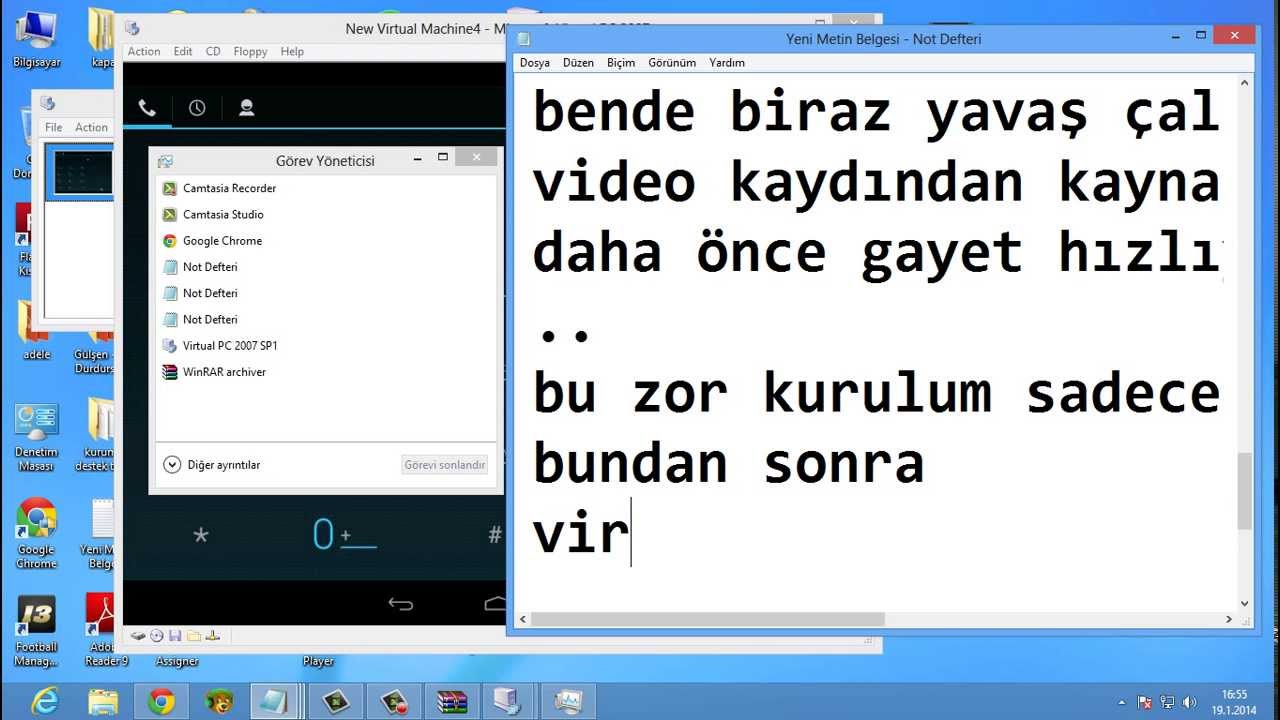Click Görevi sonlandır button
Image resolution: width=1280 pixels, height=720 pixels.
pos(445,465)
